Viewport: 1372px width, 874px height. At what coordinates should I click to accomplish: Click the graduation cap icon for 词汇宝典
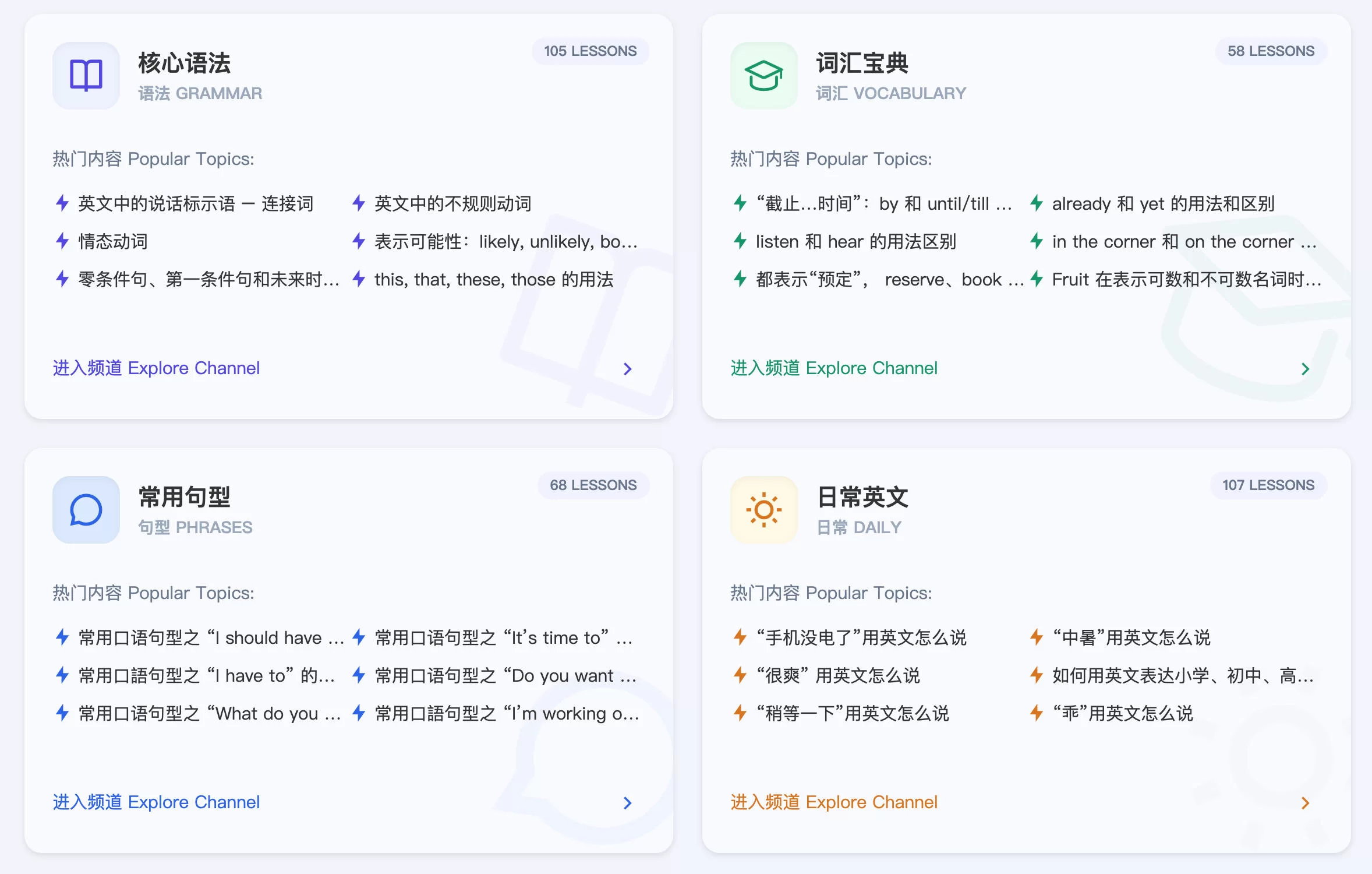764,76
